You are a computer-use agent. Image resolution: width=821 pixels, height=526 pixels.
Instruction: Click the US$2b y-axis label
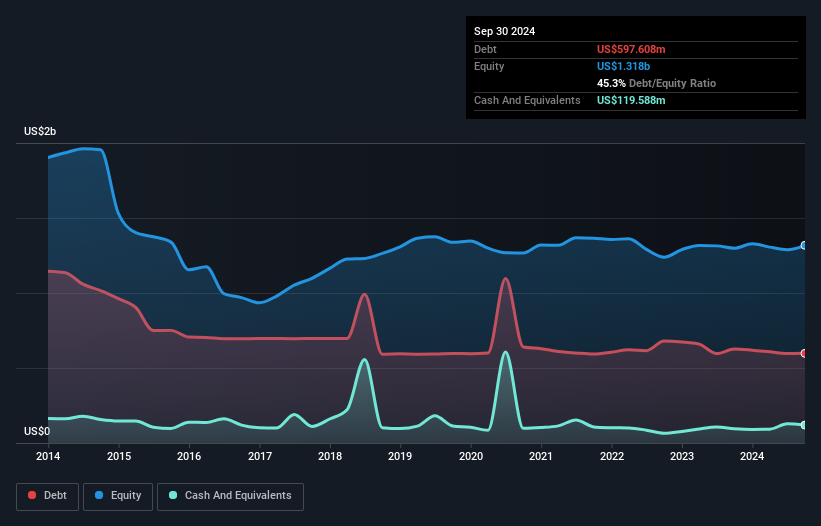pyautogui.click(x=40, y=131)
